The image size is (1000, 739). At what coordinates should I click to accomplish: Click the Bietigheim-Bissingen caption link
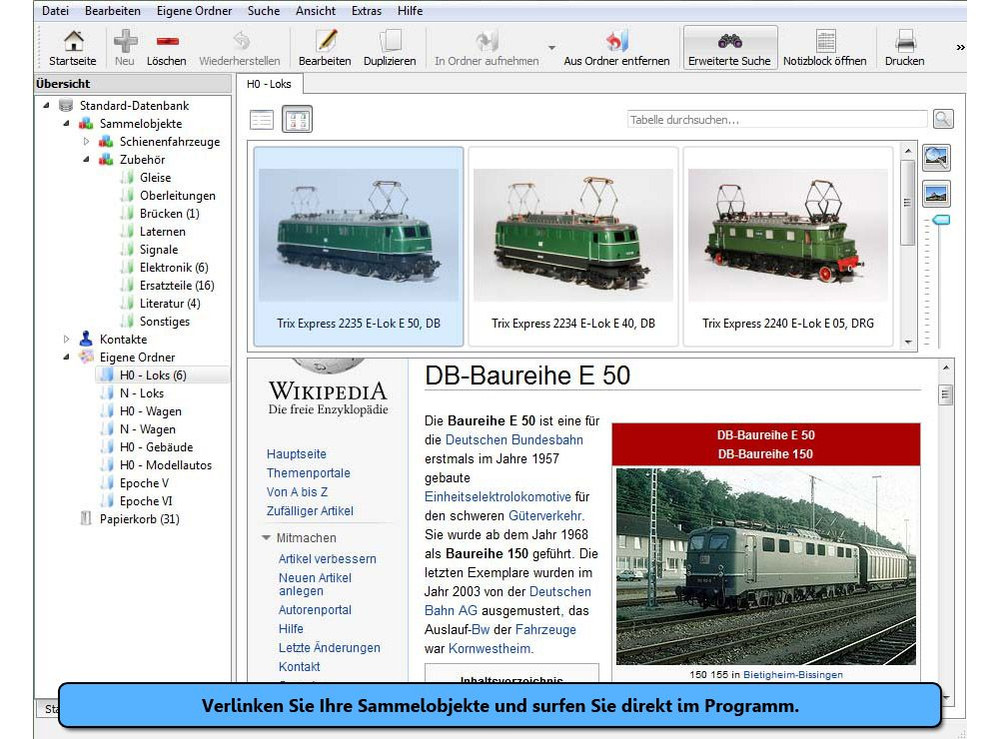tap(793, 675)
